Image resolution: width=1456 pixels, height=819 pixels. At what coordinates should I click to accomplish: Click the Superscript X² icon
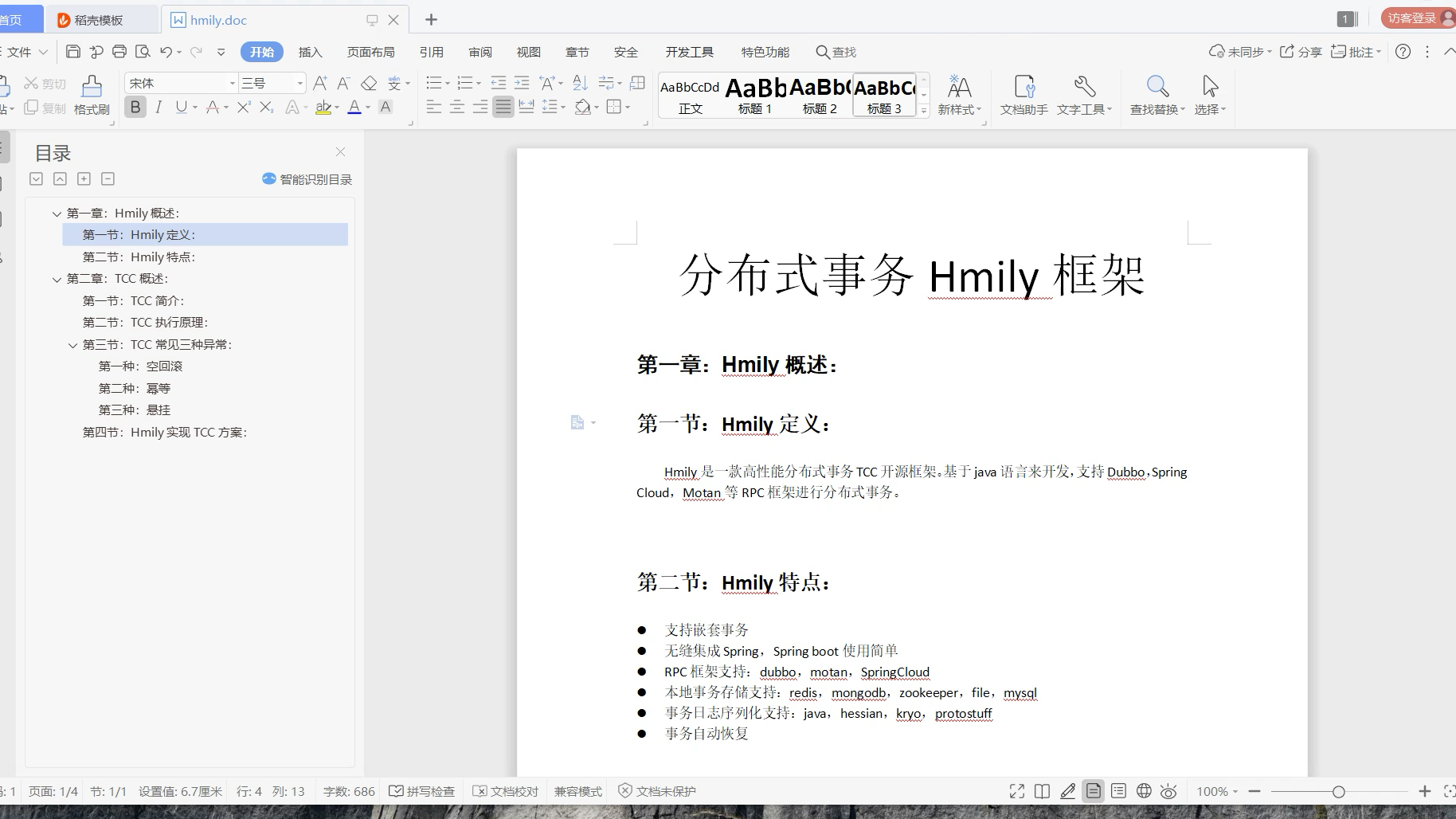coord(244,107)
